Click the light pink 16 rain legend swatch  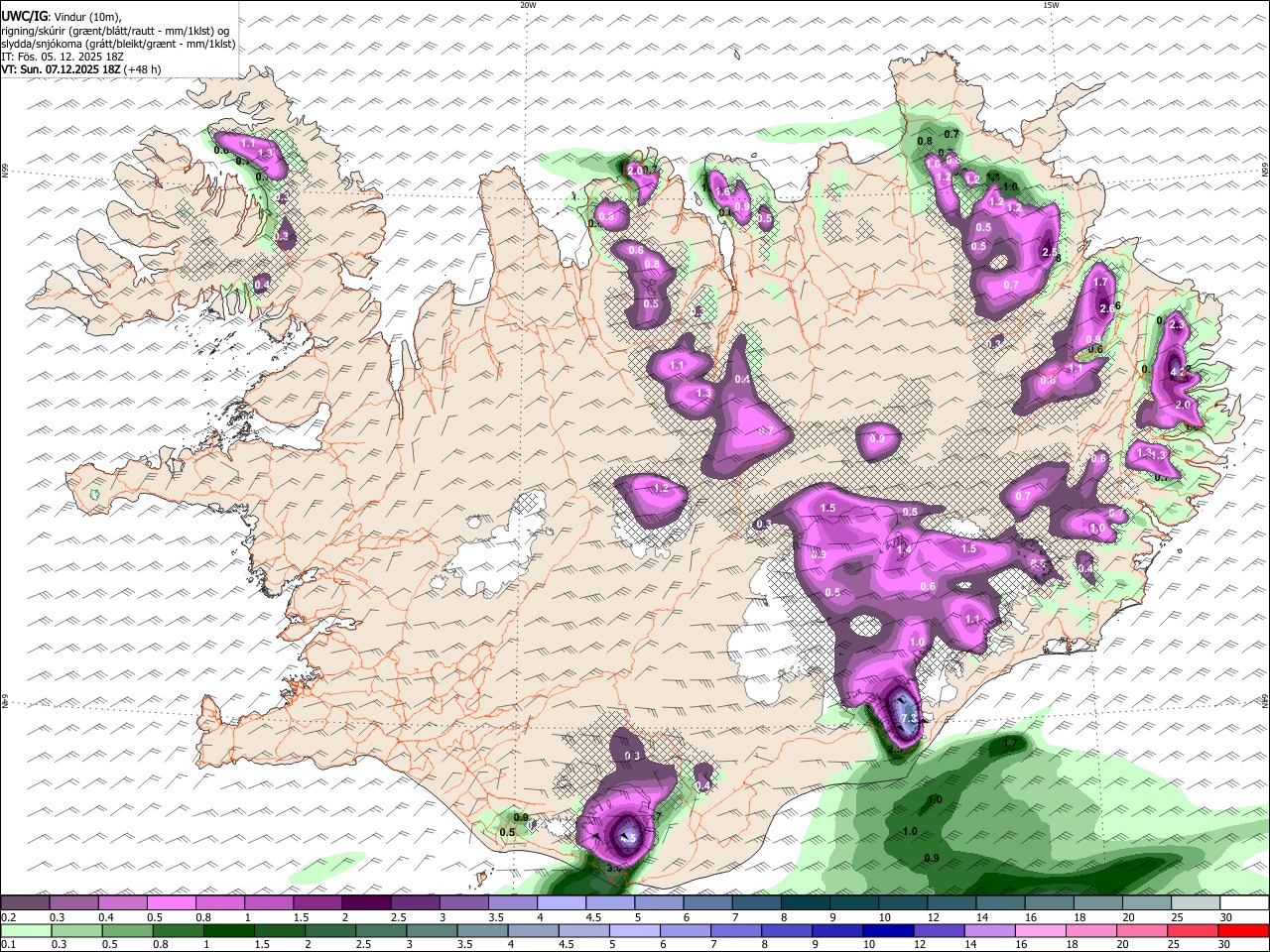pos(1041,930)
